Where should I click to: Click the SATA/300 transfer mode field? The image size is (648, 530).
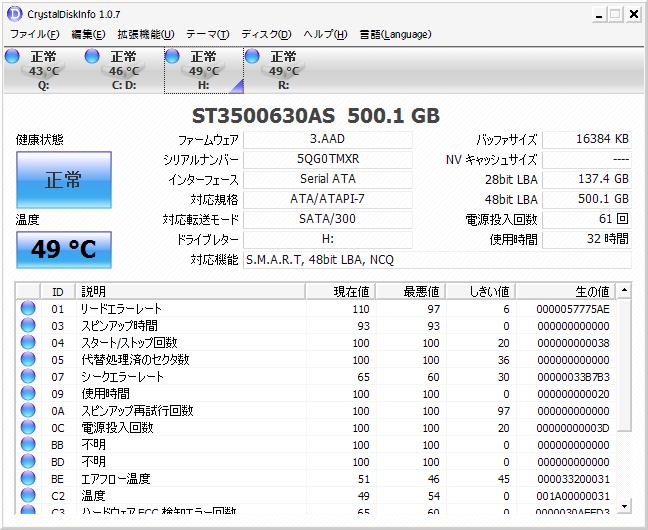point(328,219)
